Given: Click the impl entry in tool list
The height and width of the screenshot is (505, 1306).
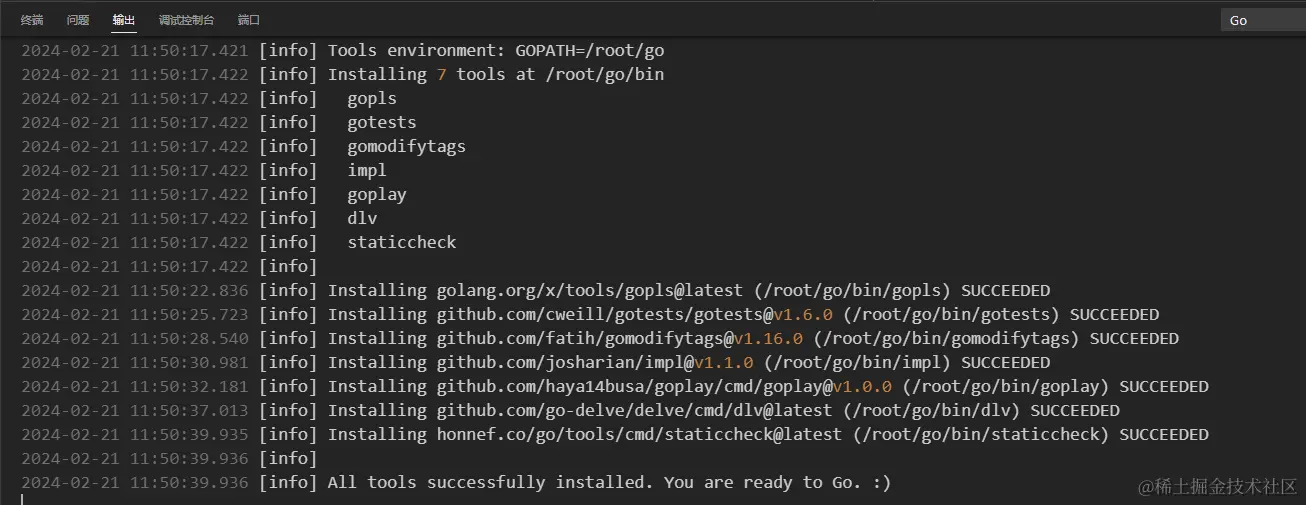Looking at the screenshot, I should 367,170.
